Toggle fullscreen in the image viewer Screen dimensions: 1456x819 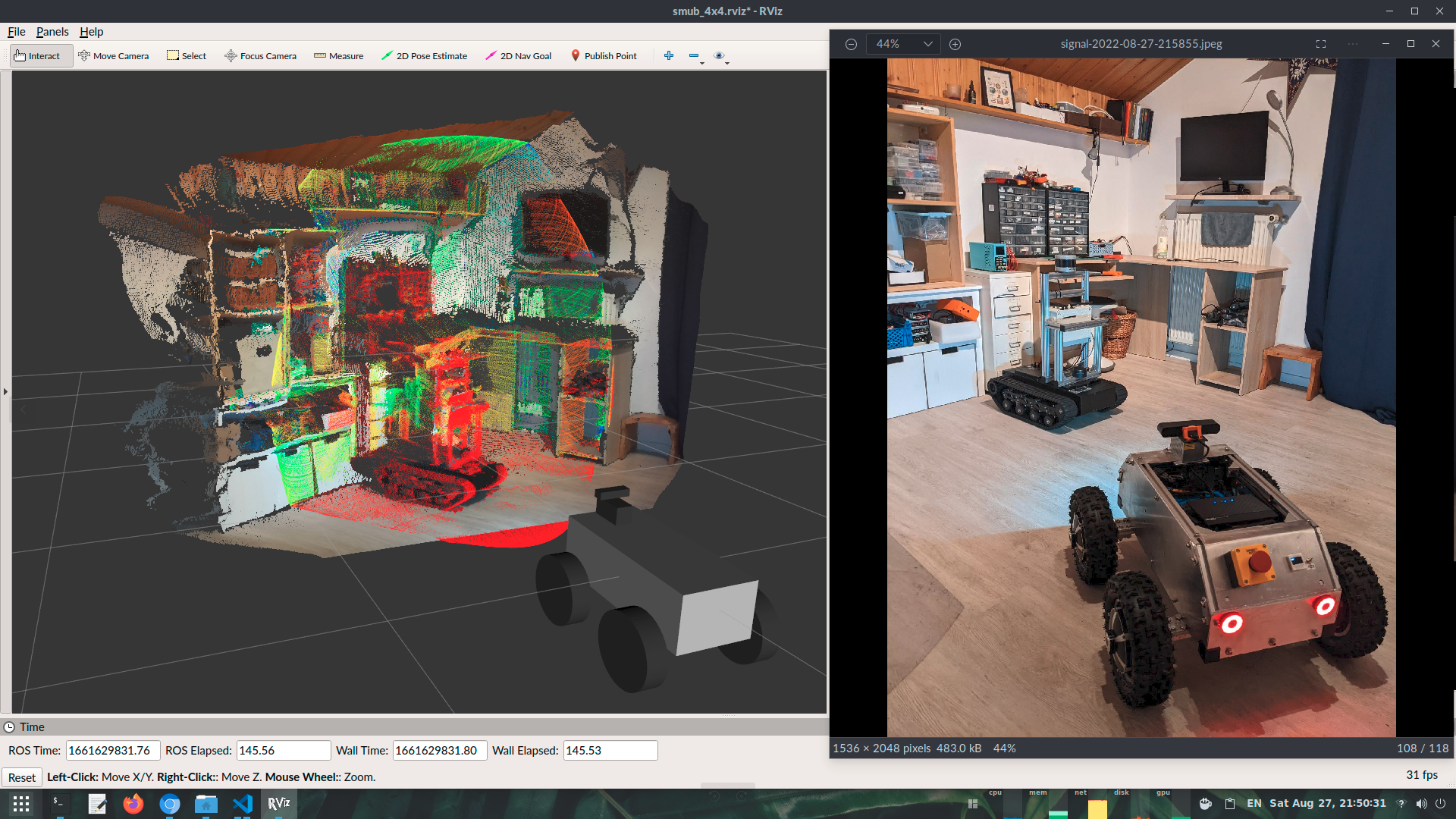1321,44
